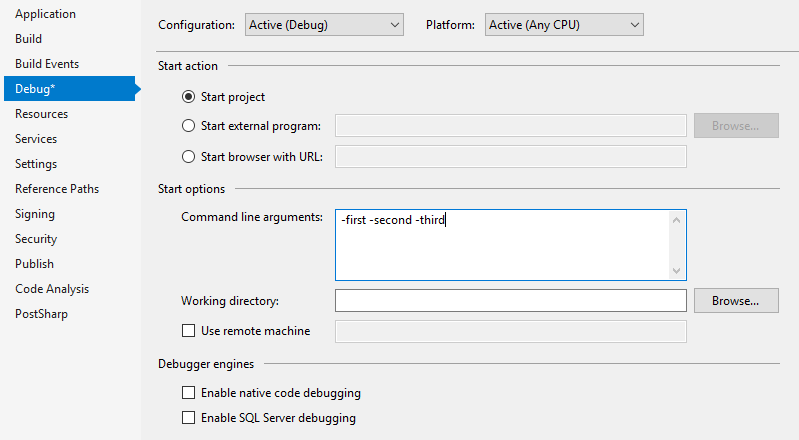Select Start browser with URL option
Screen dimensions: 799x440
(x=189, y=156)
